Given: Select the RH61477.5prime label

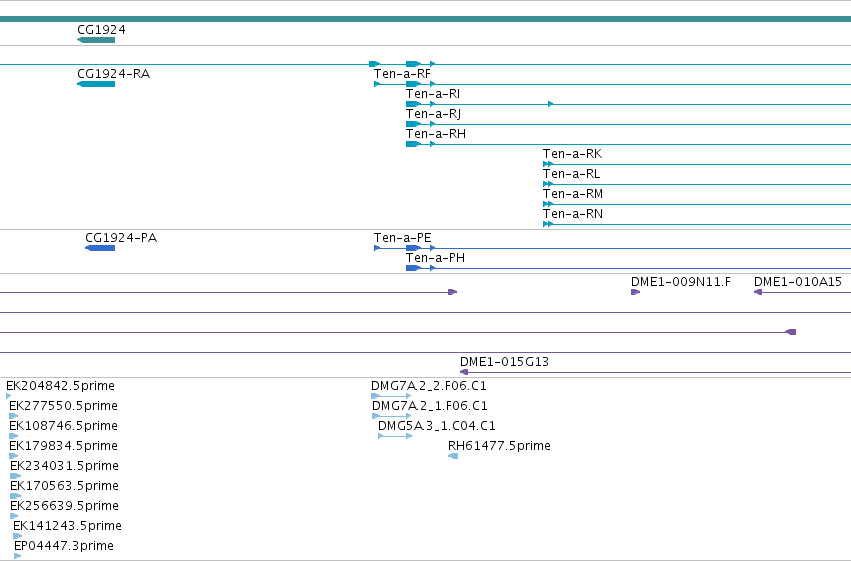Looking at the screenshot, I should (499, 446).
